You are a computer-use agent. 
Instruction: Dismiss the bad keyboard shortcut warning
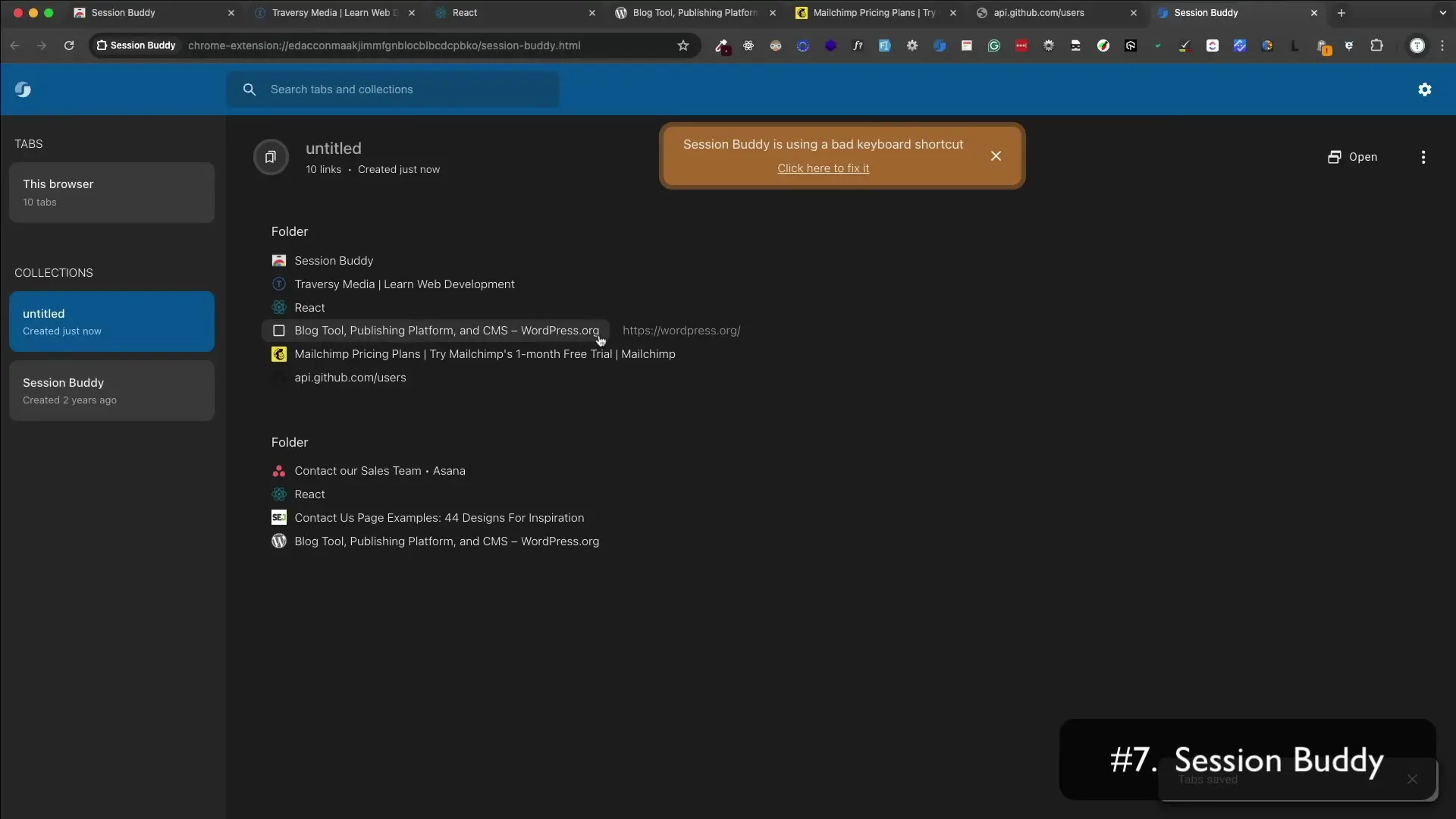(996, 156)
